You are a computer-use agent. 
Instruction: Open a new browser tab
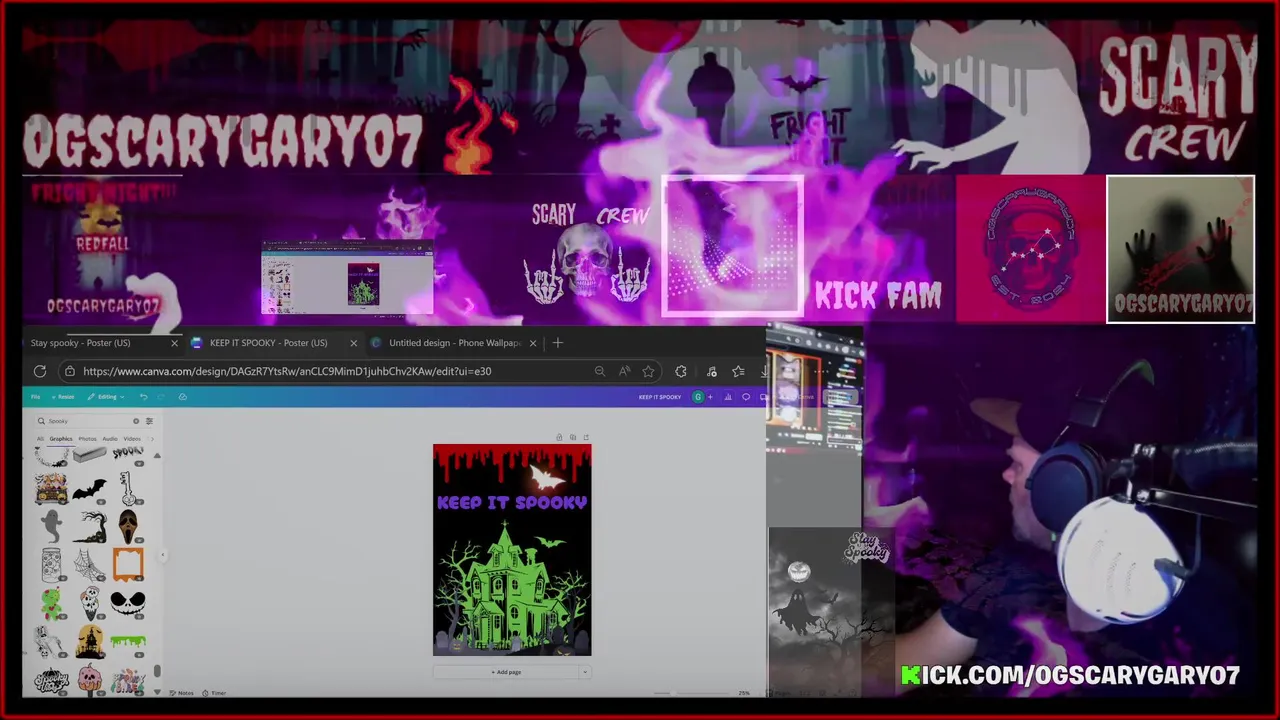558,343
